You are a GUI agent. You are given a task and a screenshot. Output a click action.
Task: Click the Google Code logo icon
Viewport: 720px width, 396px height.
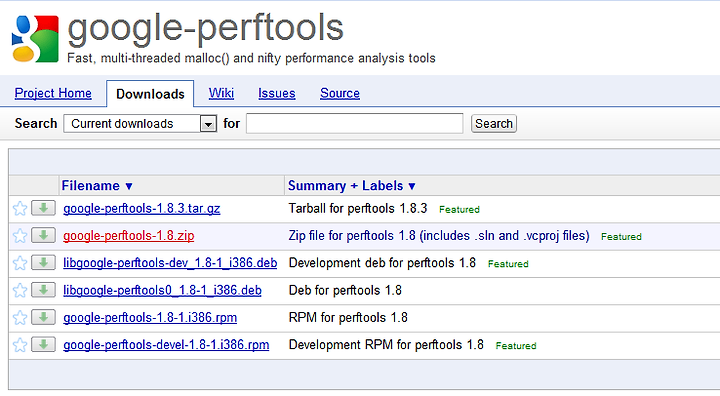(35, 39)
